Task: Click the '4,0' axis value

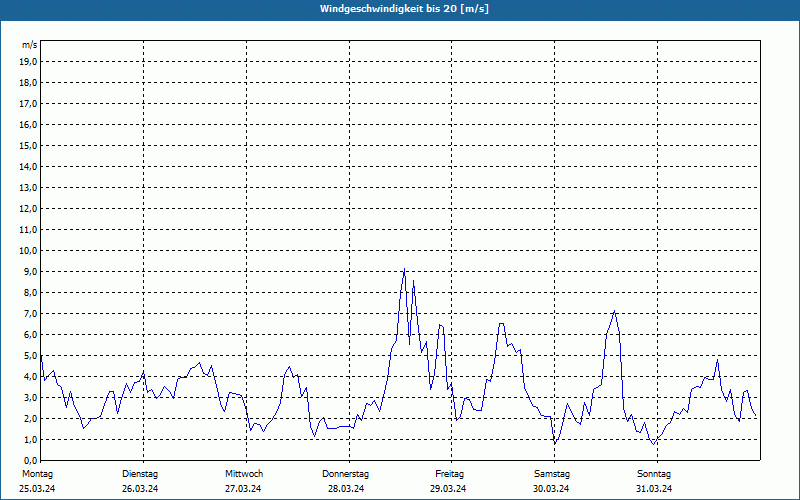Action: pyautogui.click(x=30, y=377)
